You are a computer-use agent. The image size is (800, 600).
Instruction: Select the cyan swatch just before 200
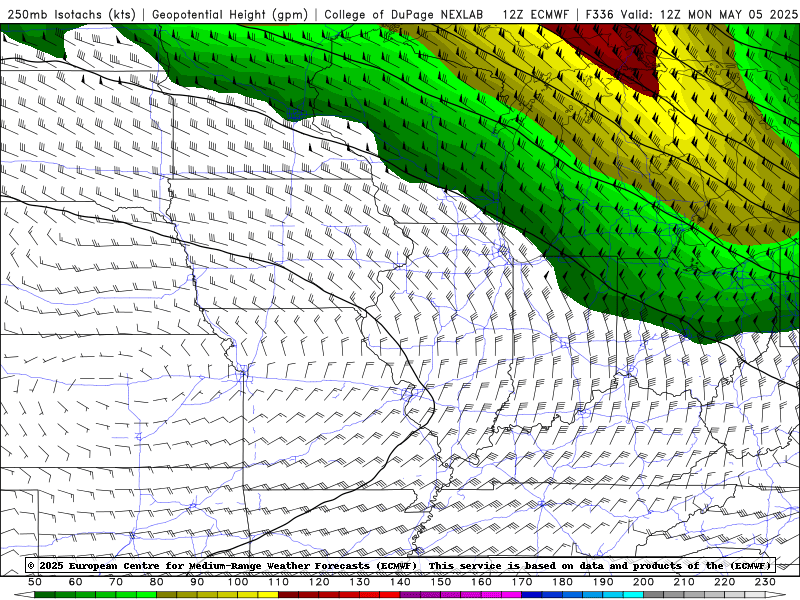point(633,595)
